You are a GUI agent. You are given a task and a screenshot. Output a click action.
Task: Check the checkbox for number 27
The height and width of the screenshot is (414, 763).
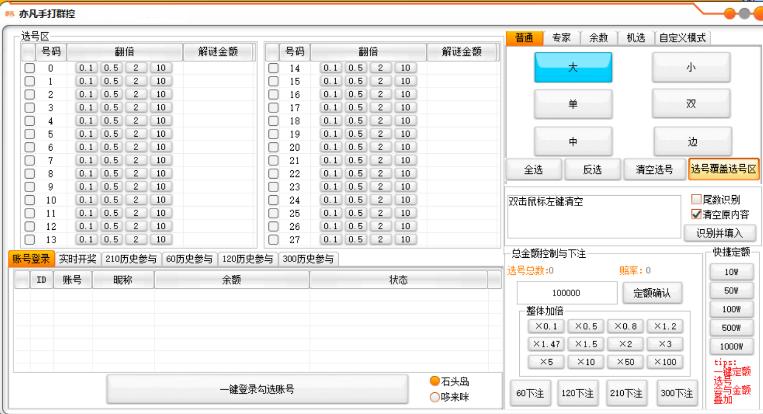click(x=273, y=239)
